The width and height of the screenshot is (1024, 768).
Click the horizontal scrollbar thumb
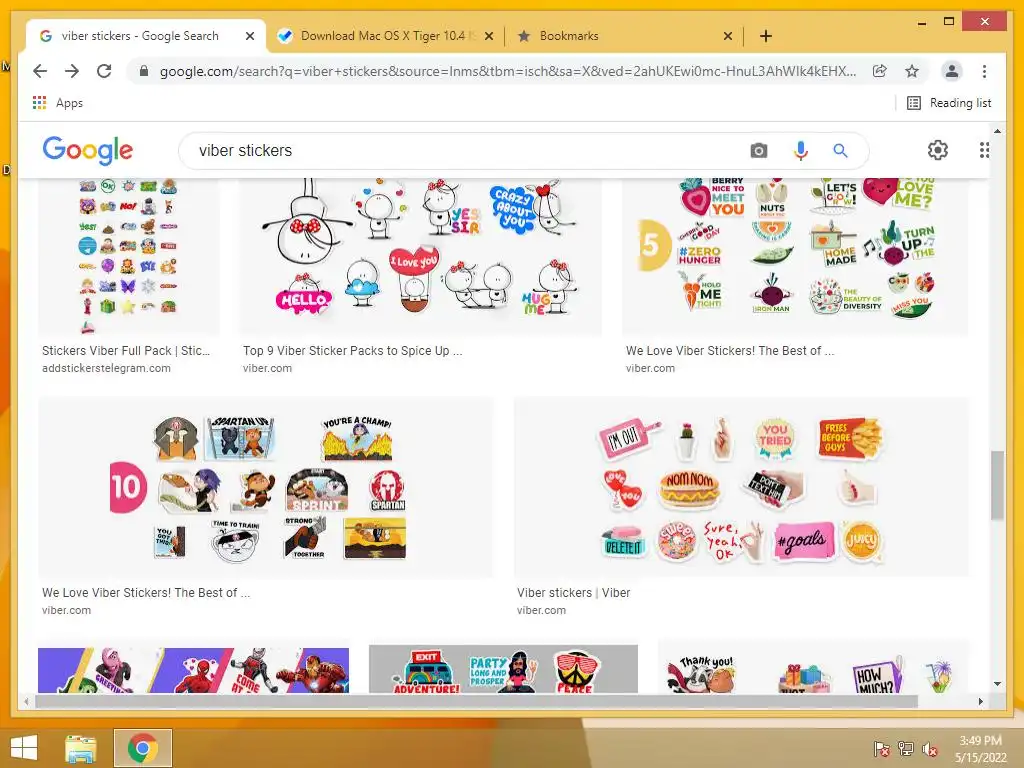click(x=476, y=701)
